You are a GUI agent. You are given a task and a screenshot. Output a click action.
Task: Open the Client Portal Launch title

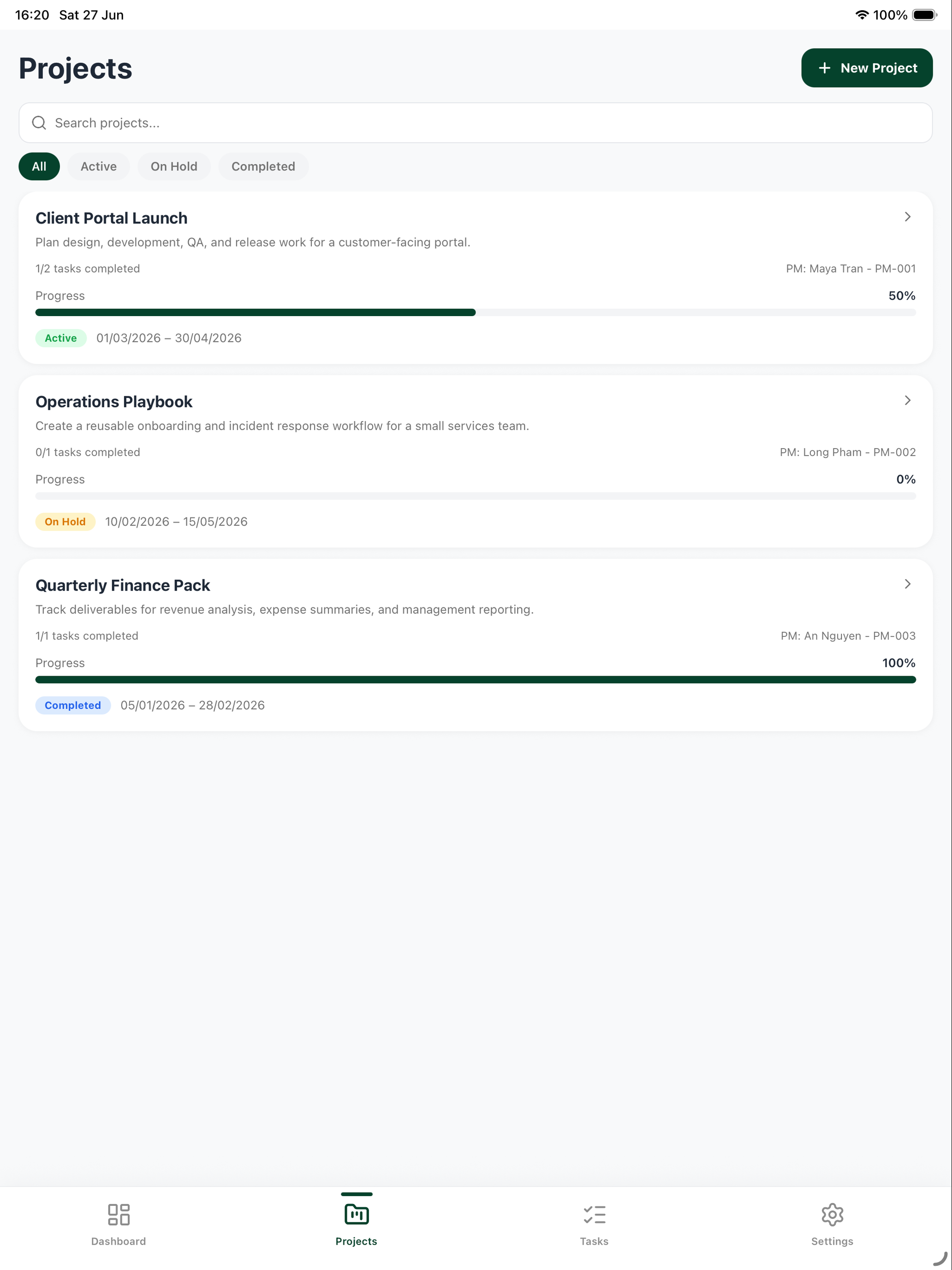pos(111,218)
